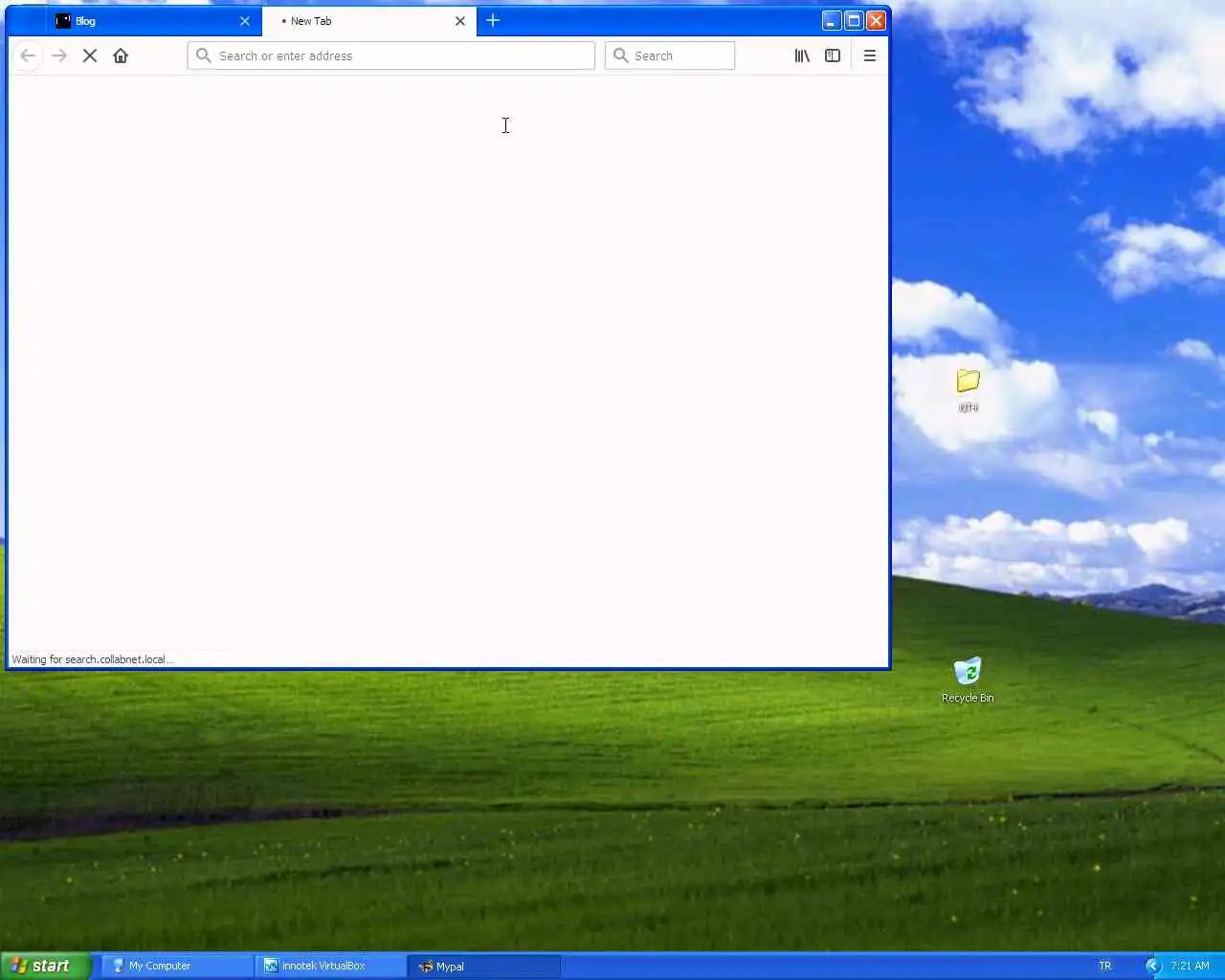Switch to My Computer in taskbar
The height and width of the screenshot is (980, 1225).
[177, 966]
